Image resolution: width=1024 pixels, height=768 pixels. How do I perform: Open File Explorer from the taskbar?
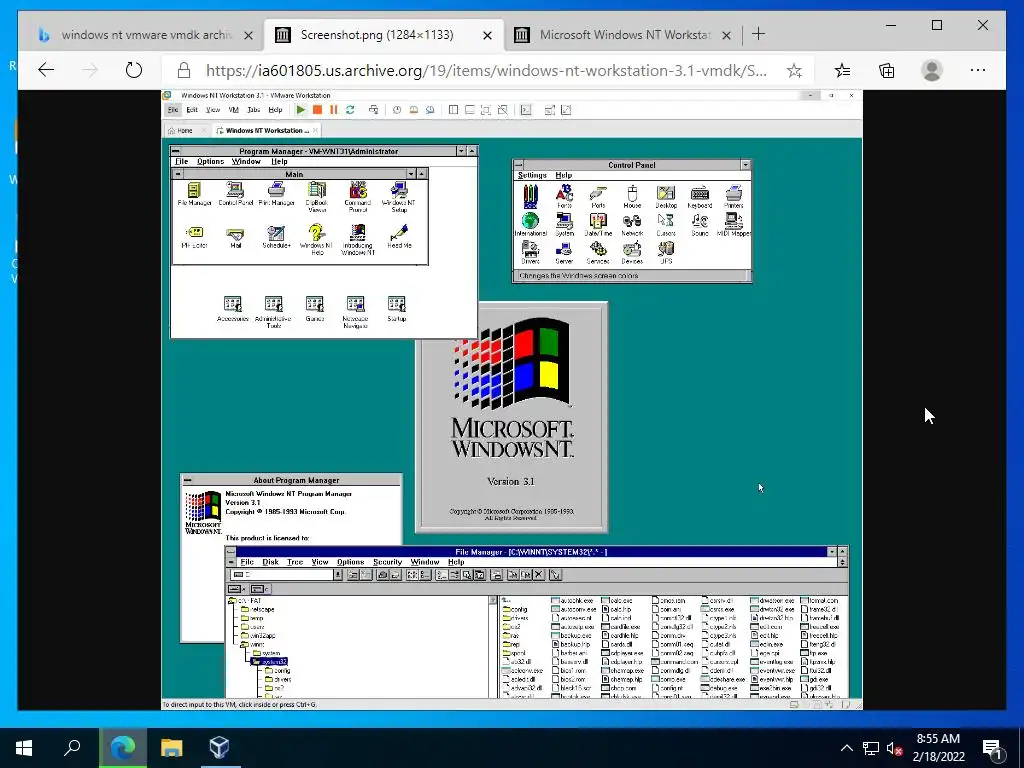click(x=171, y=748)
